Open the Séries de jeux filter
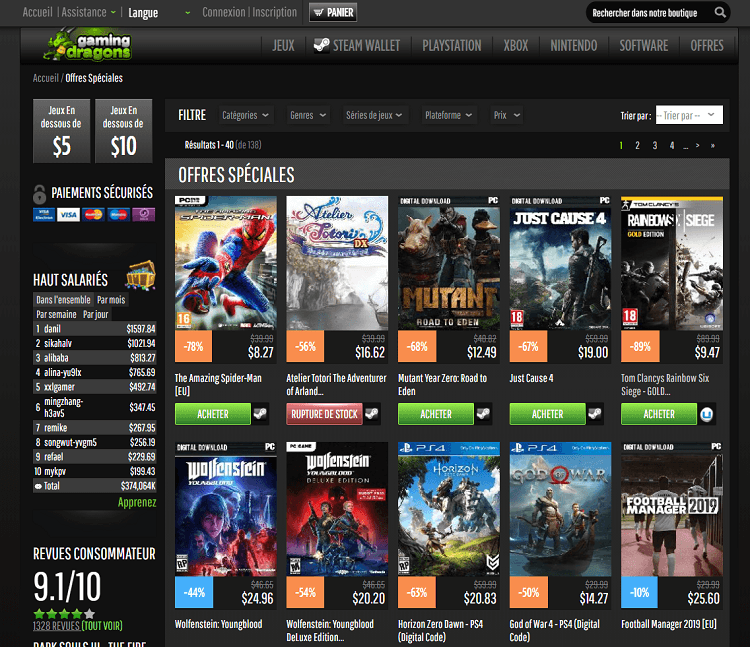Viewport: 750px width, 647px height. point(374,115)
